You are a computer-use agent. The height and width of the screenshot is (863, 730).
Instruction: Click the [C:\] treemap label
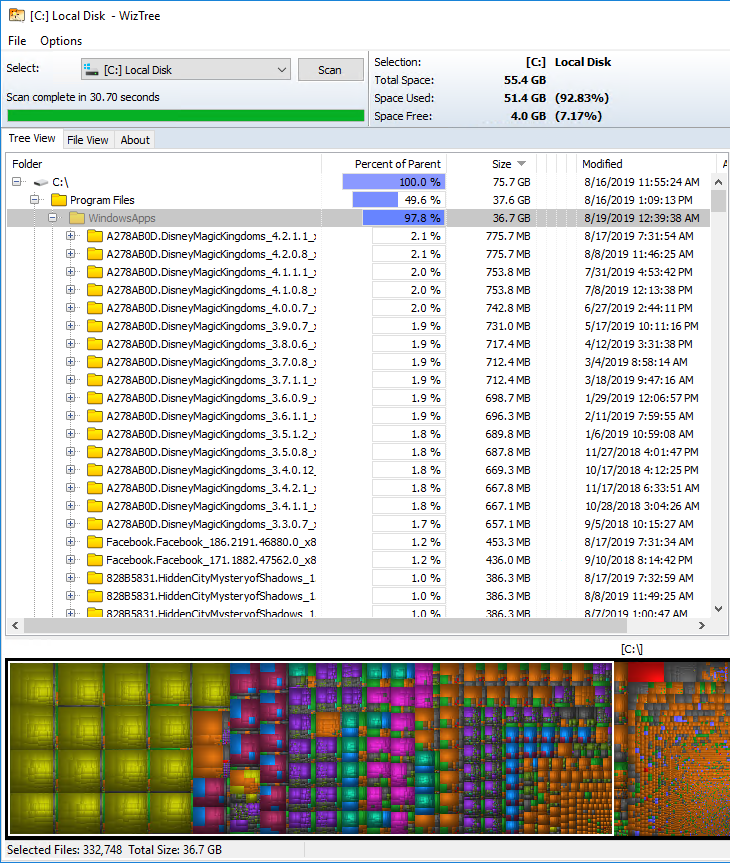[632, 649]
